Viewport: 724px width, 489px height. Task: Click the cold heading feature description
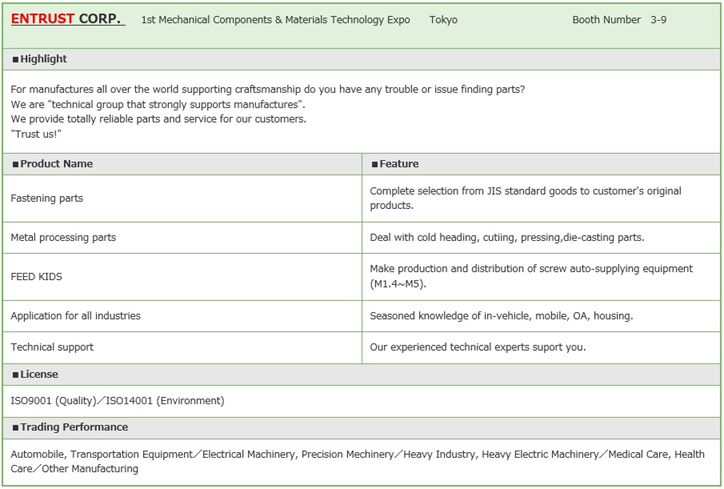tap(507, 237)
